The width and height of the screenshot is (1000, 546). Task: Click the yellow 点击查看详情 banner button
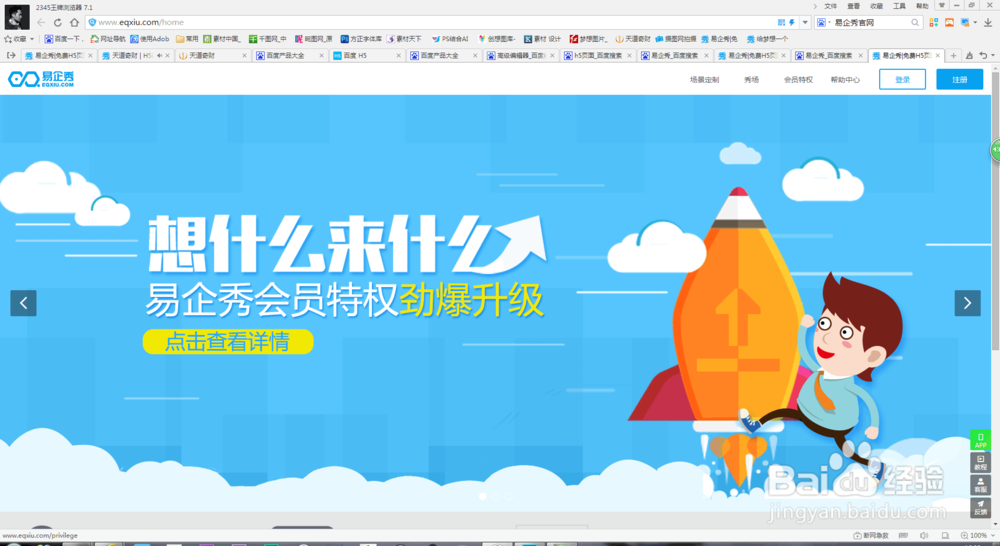point(228,342)
